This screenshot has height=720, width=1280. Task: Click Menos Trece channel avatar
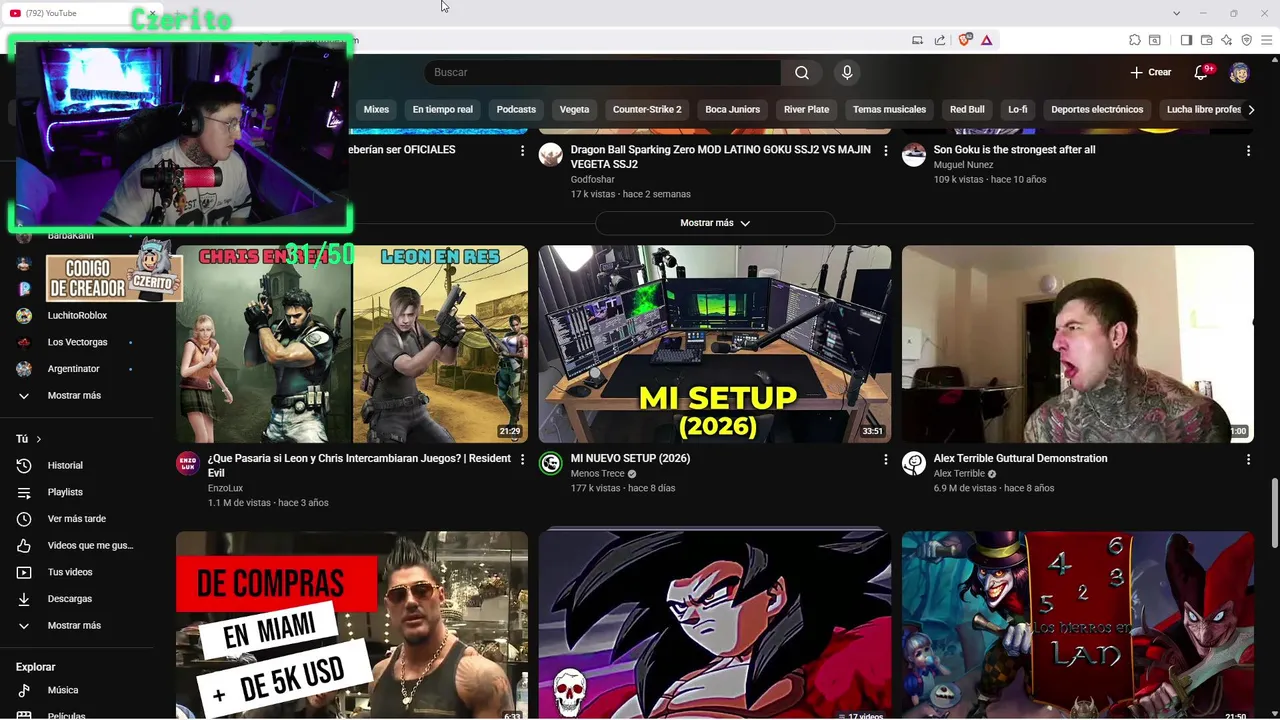551,463
